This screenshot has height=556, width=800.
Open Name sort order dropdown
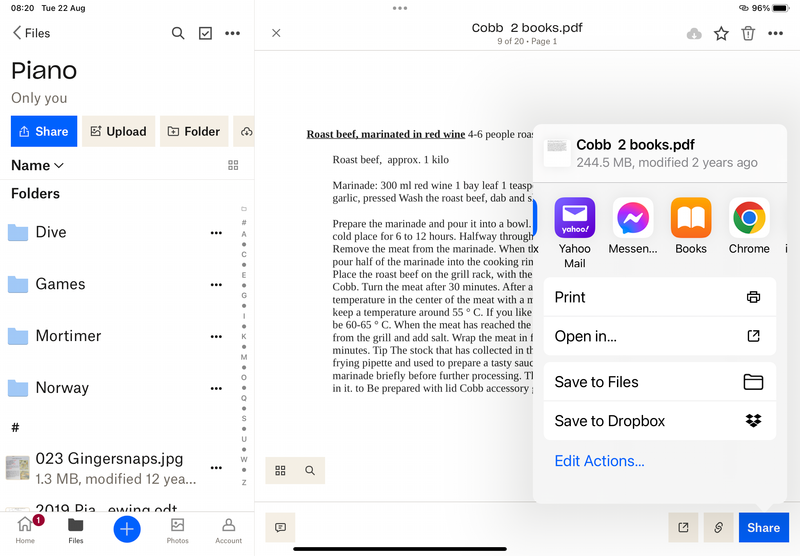37,165
